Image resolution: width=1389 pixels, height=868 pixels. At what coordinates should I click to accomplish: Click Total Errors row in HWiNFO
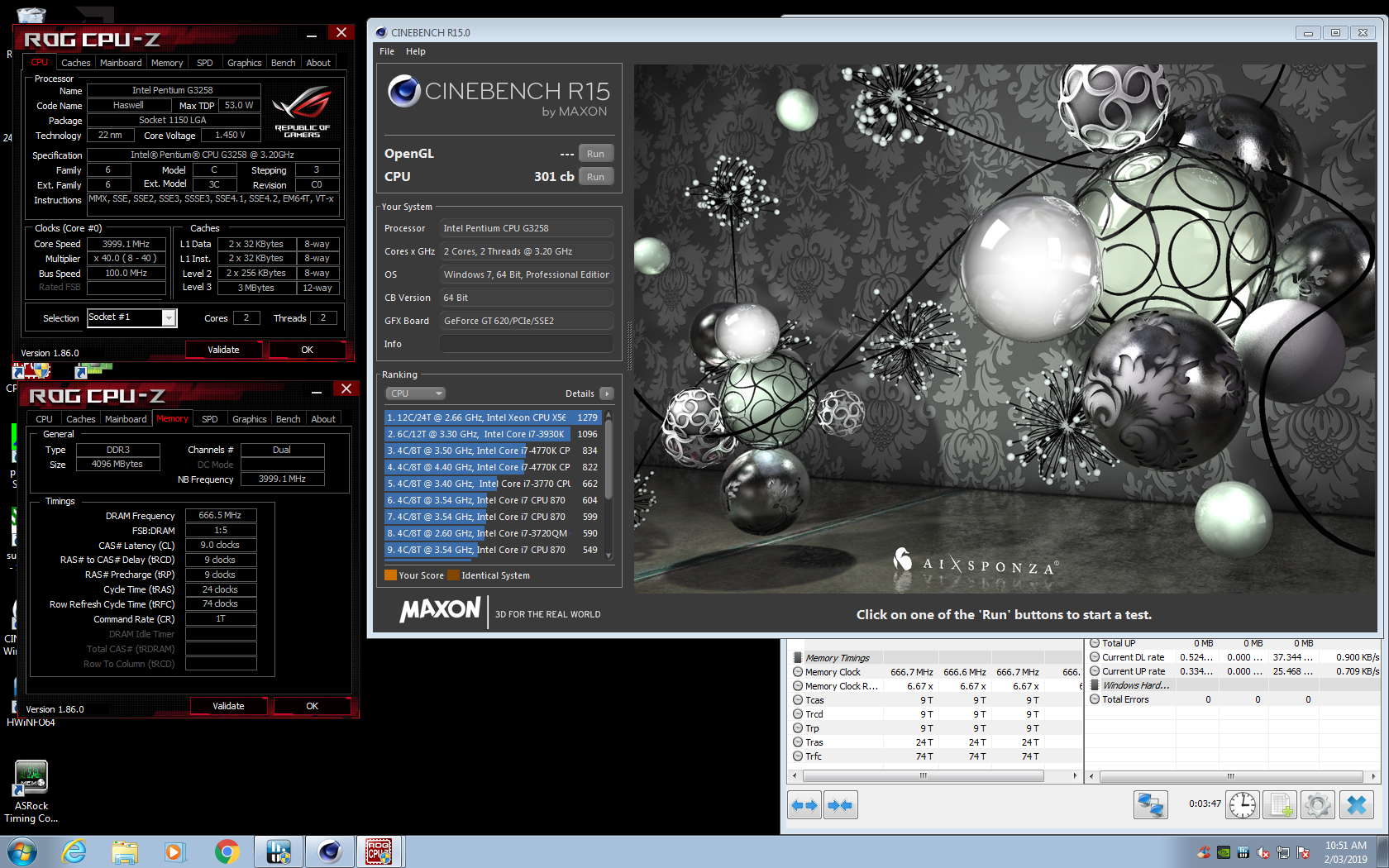[x=1233, y=699]
